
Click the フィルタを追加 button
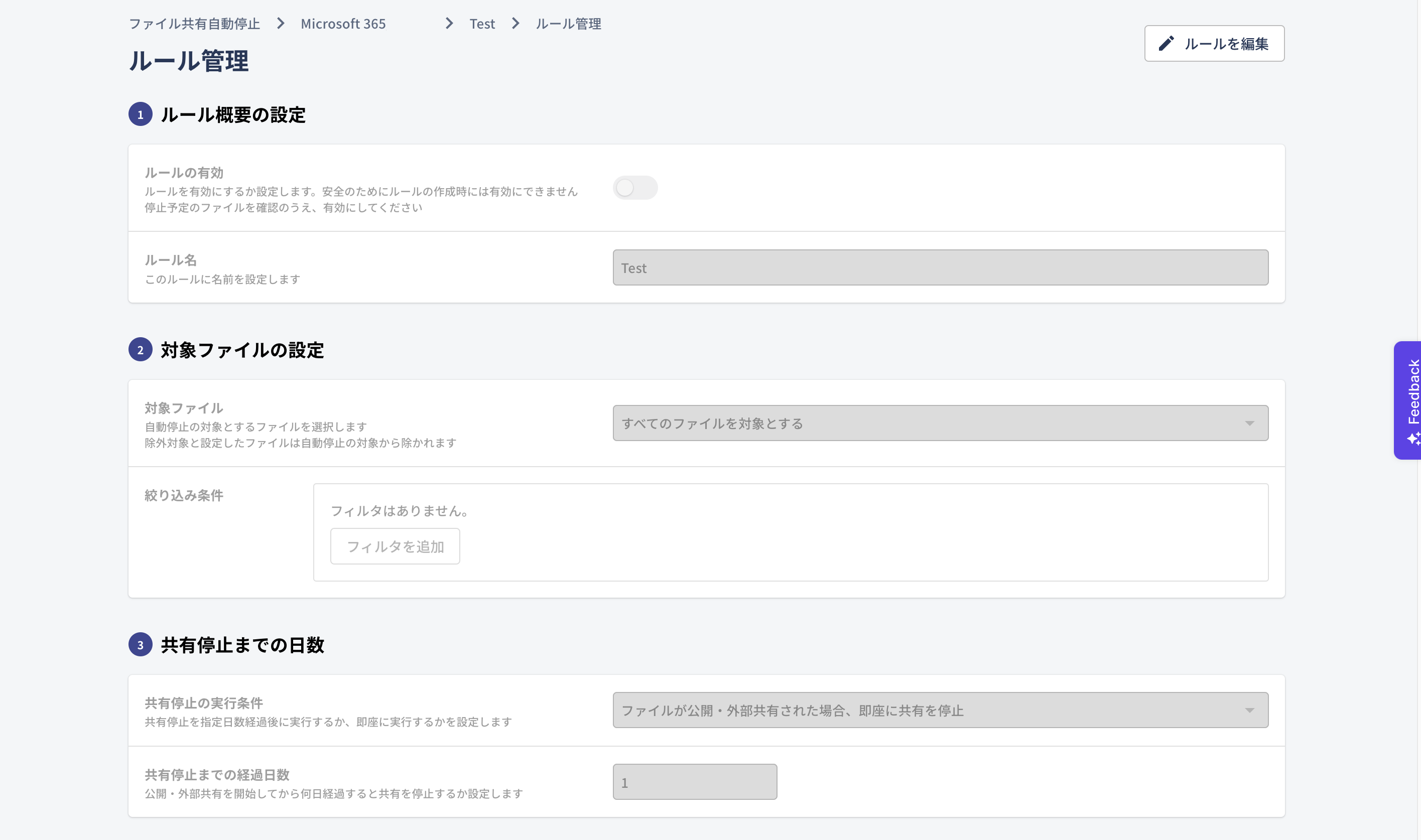395,546
